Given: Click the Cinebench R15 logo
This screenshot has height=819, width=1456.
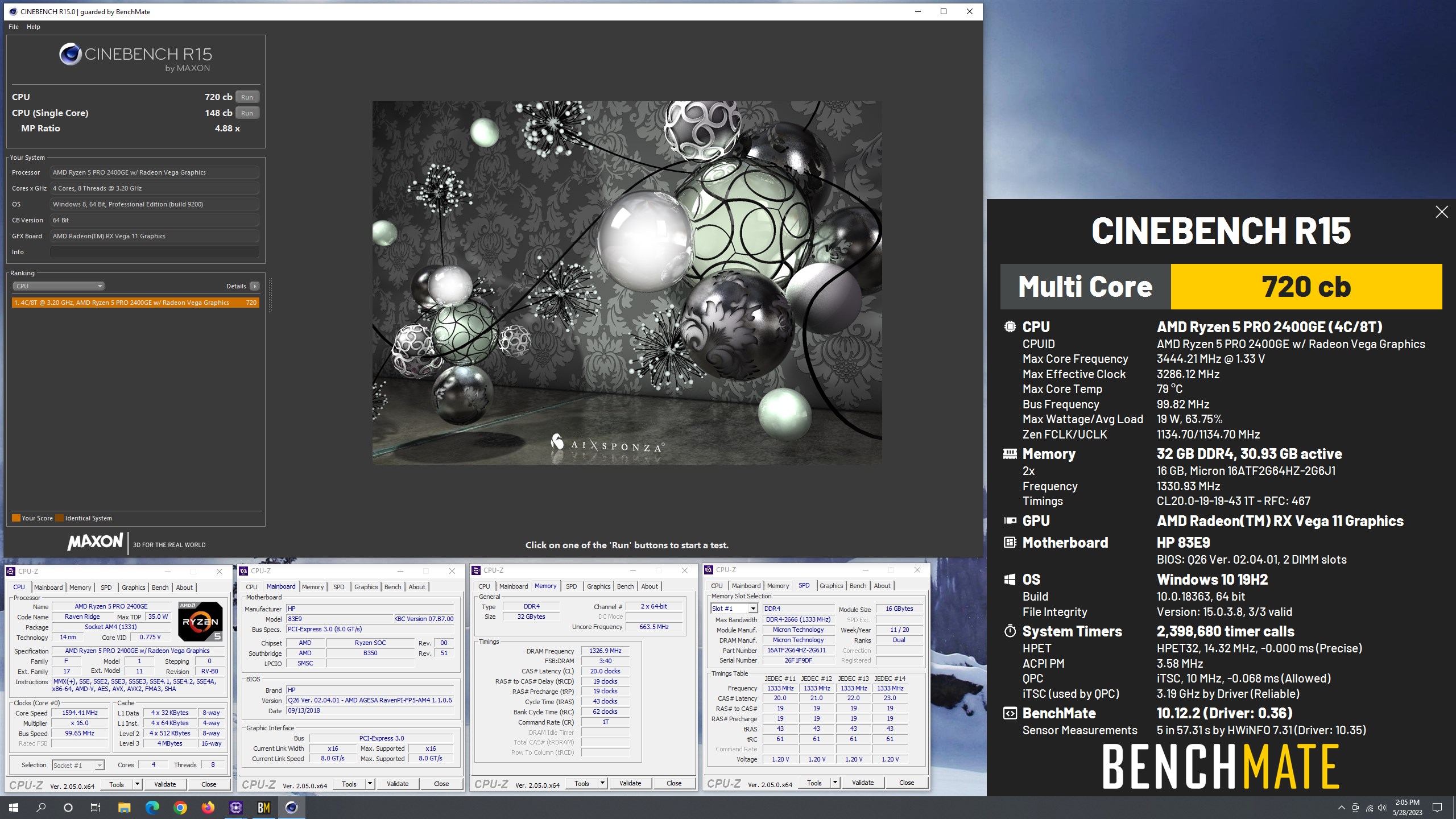Looking at the screenshot, I should pos(135,57).
